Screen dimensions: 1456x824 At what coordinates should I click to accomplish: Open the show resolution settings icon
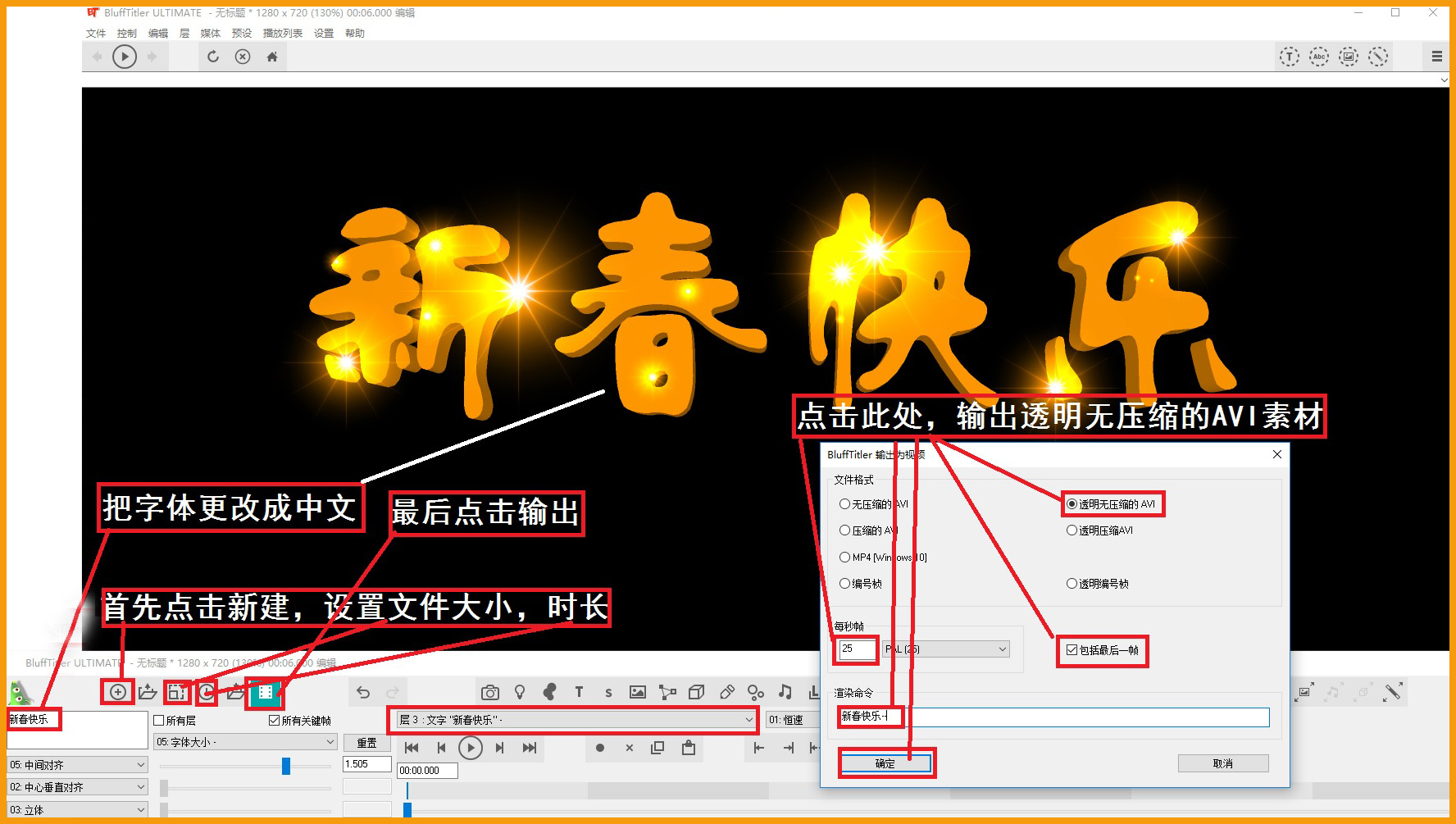click(177, 692)
